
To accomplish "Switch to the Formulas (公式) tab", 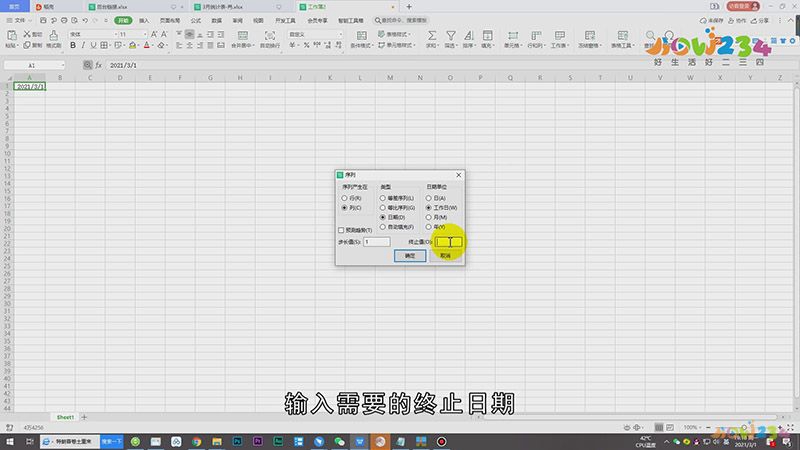I will (195, 20).
